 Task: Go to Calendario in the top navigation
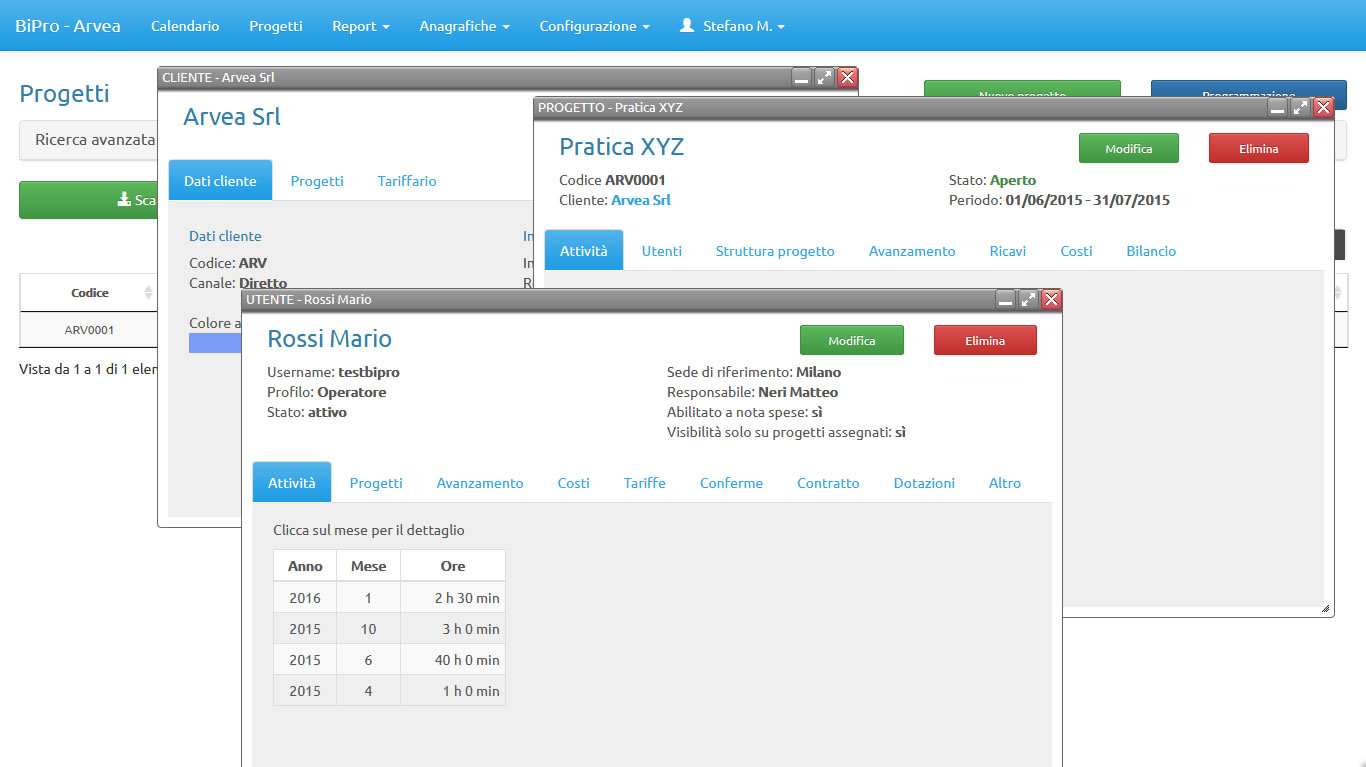coord(185,26)
